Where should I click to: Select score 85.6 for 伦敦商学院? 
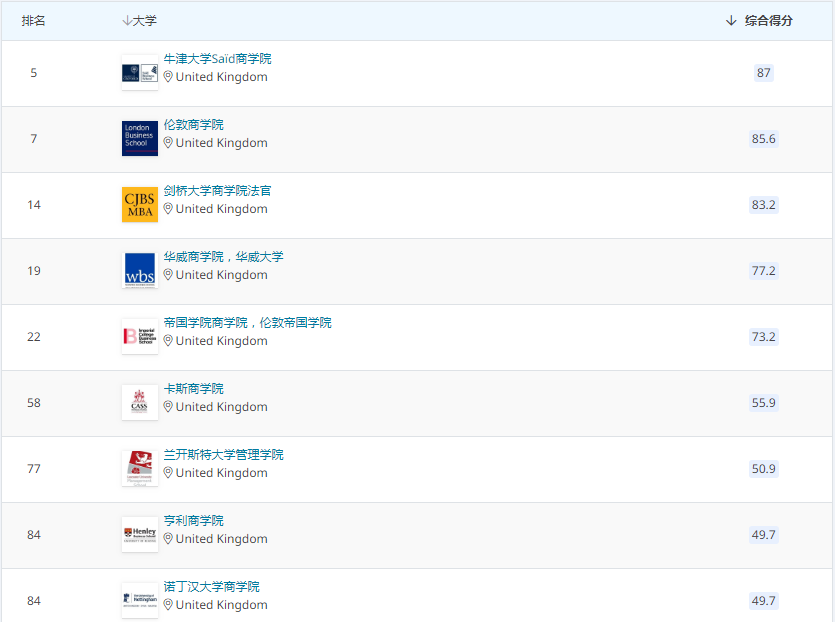click(764, 138)
